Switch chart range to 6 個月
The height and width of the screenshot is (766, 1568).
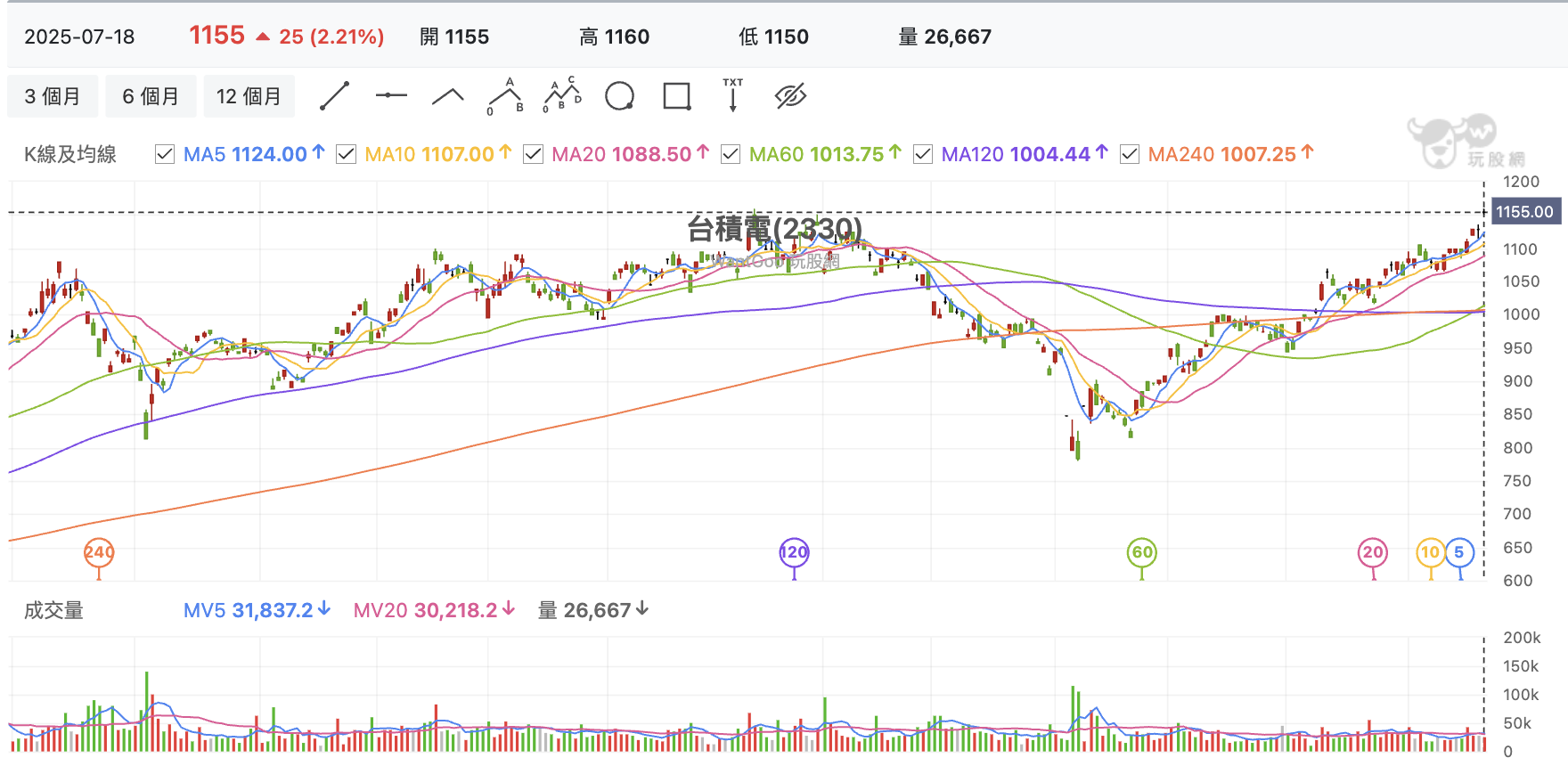(151, 96)
